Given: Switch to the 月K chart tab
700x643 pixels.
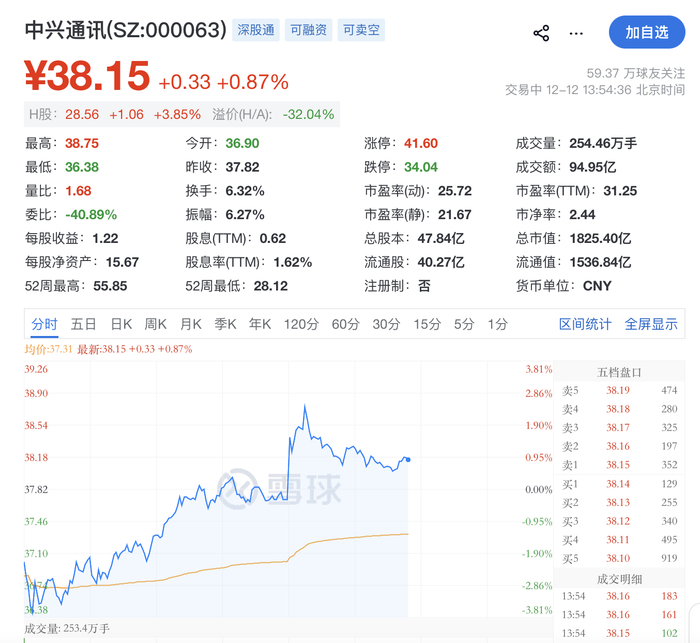Looking at the screenshot, I should [x=191, y=324].
